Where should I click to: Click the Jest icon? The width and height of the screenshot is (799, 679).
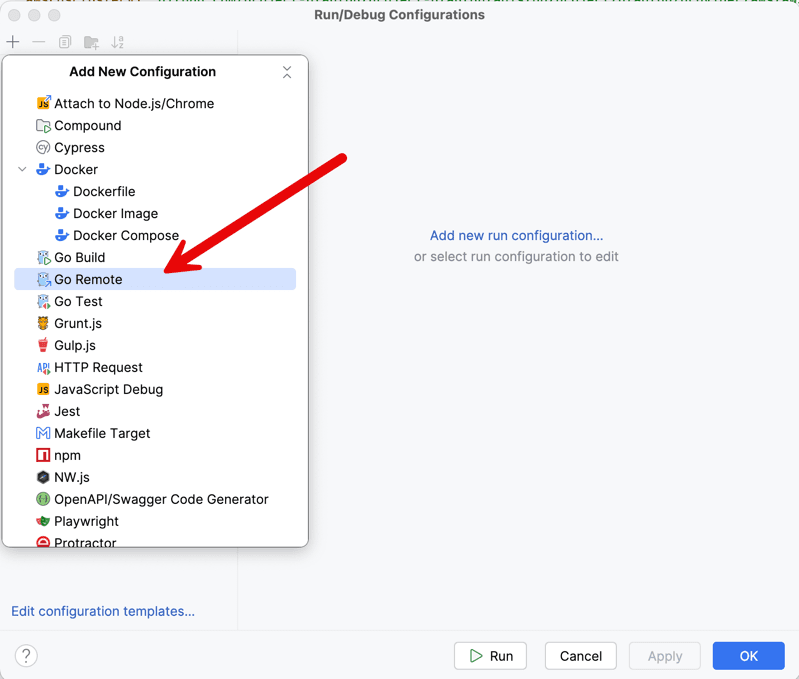click(43, 411)
